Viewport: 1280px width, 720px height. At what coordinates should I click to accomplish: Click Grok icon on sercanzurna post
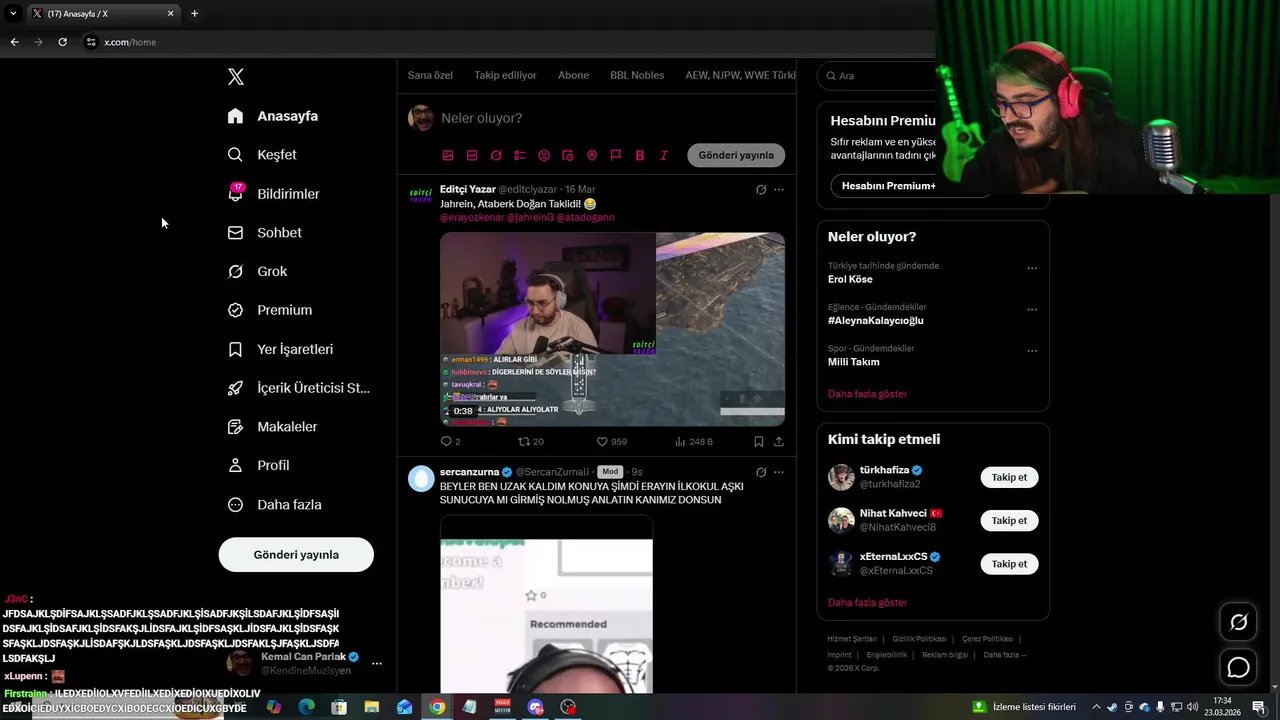coord(761,472)
